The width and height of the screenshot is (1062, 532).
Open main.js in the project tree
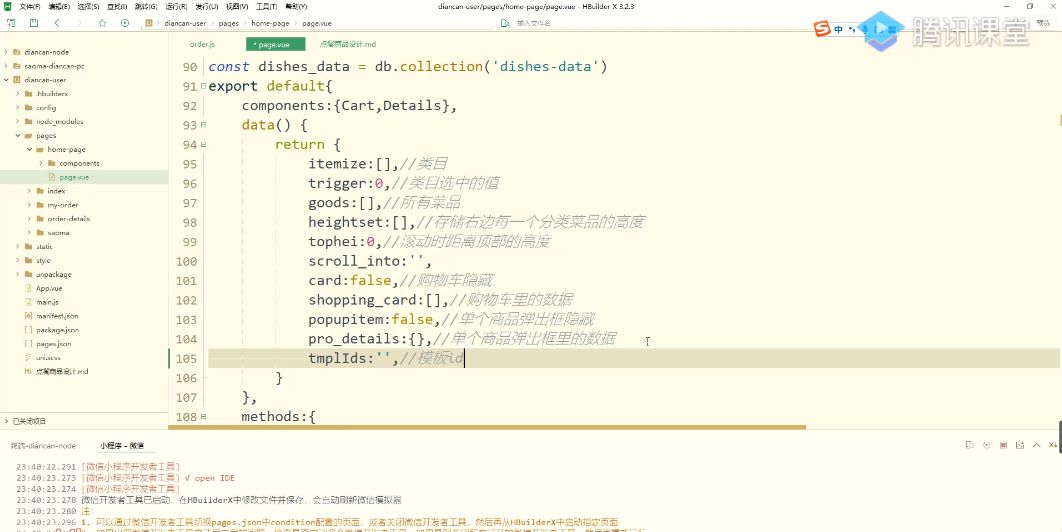click(x=47, y=302)
